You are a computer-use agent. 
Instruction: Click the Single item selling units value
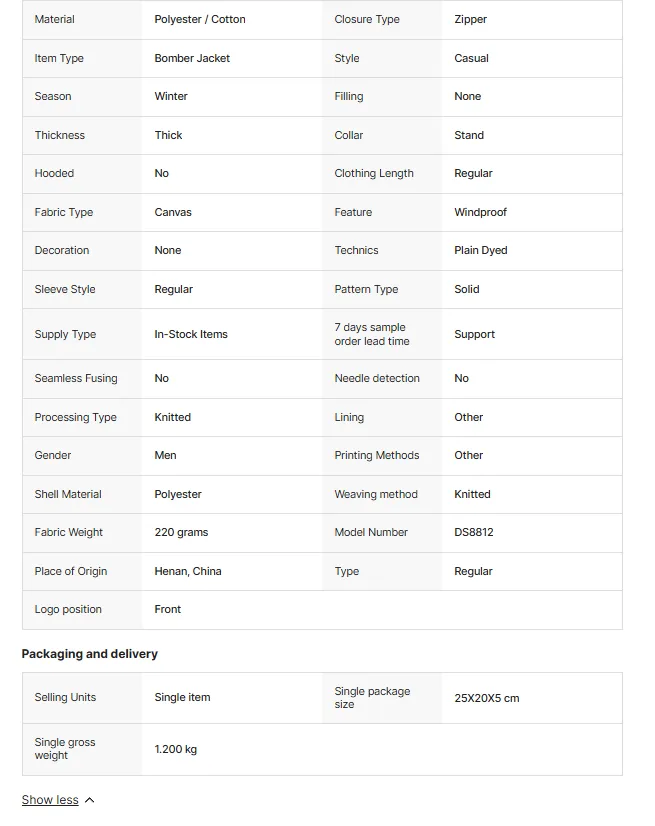point(182,697)
